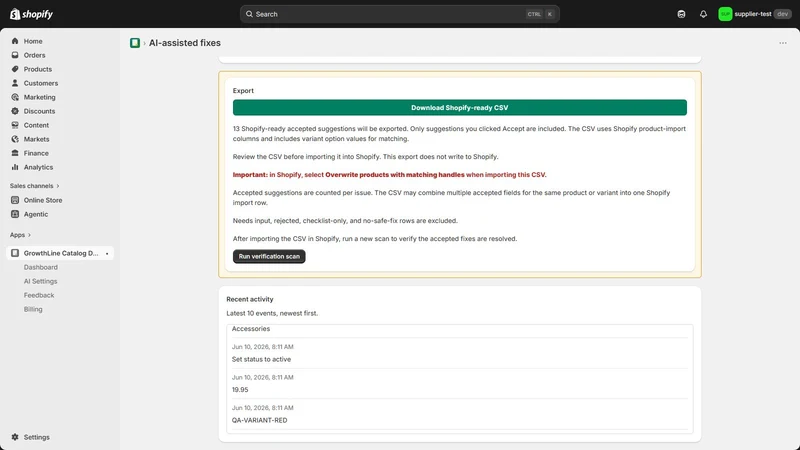Open the GrowthLine Catalog D... app entry

coord(61,253)
